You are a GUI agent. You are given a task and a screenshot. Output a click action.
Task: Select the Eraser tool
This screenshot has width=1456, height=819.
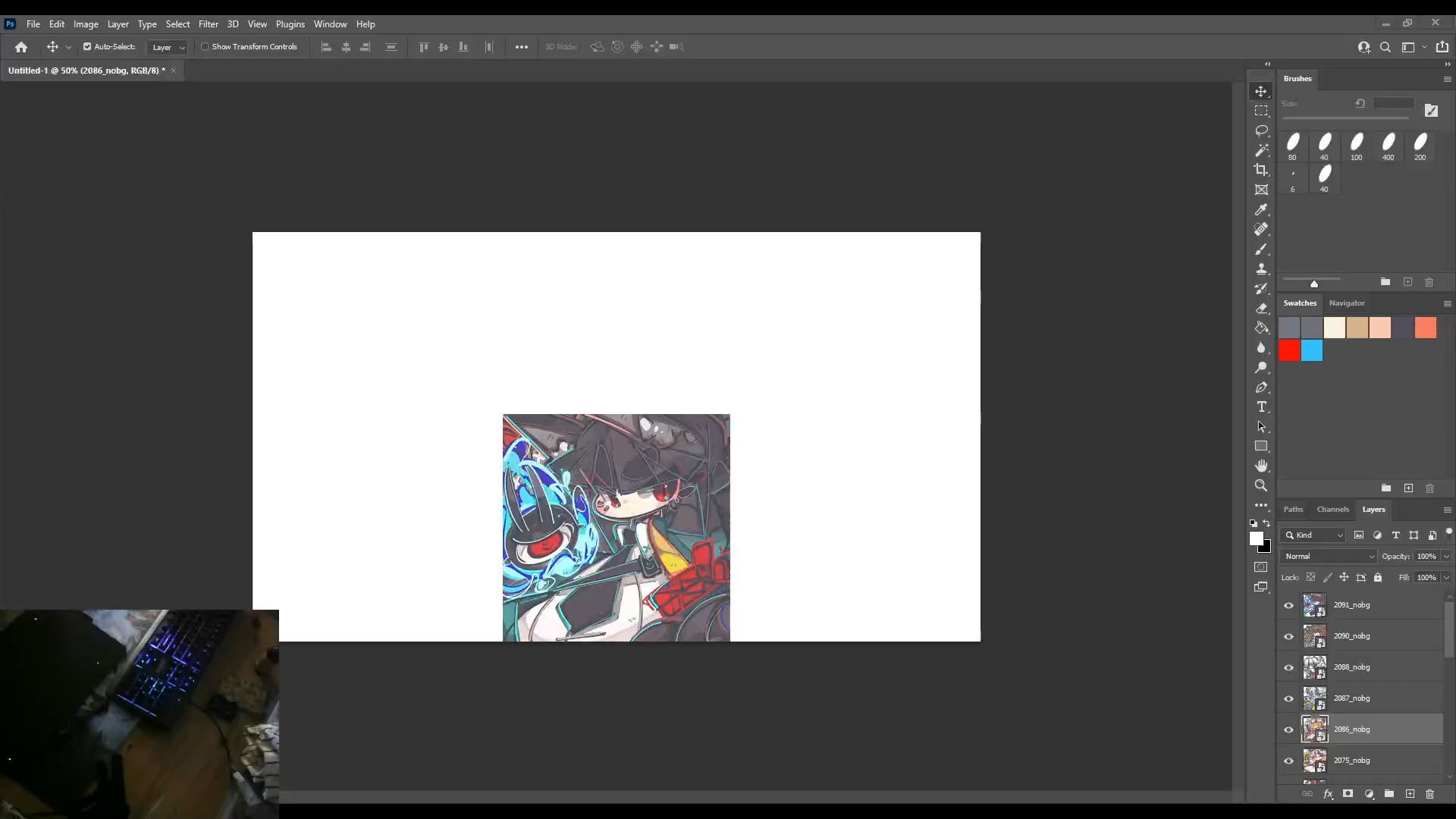[x=1261, y=308]
